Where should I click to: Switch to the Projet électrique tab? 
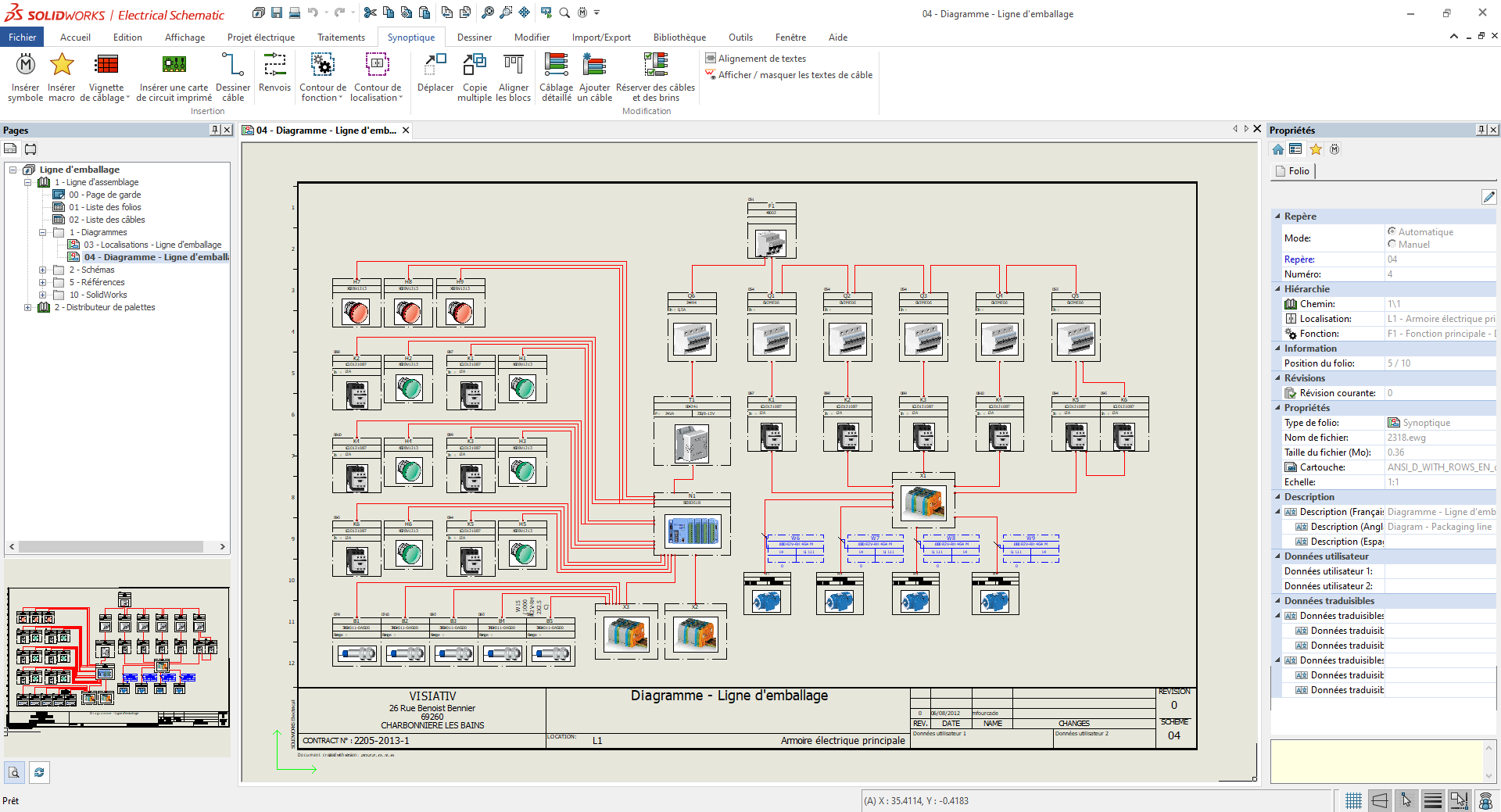(x=261, y=37)
